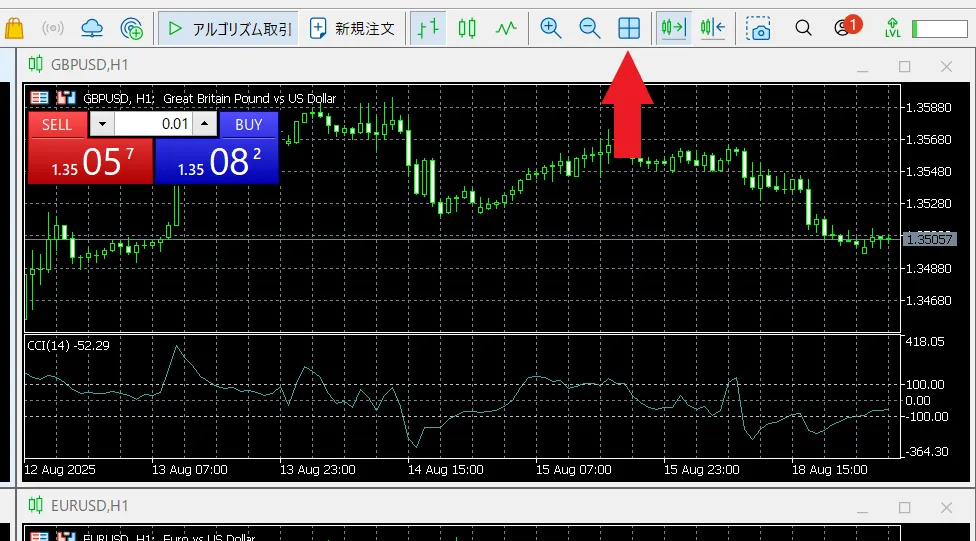The image size is (976, 541).
Task: Zoom out of the chart
Action: click(x=590, y=29)
